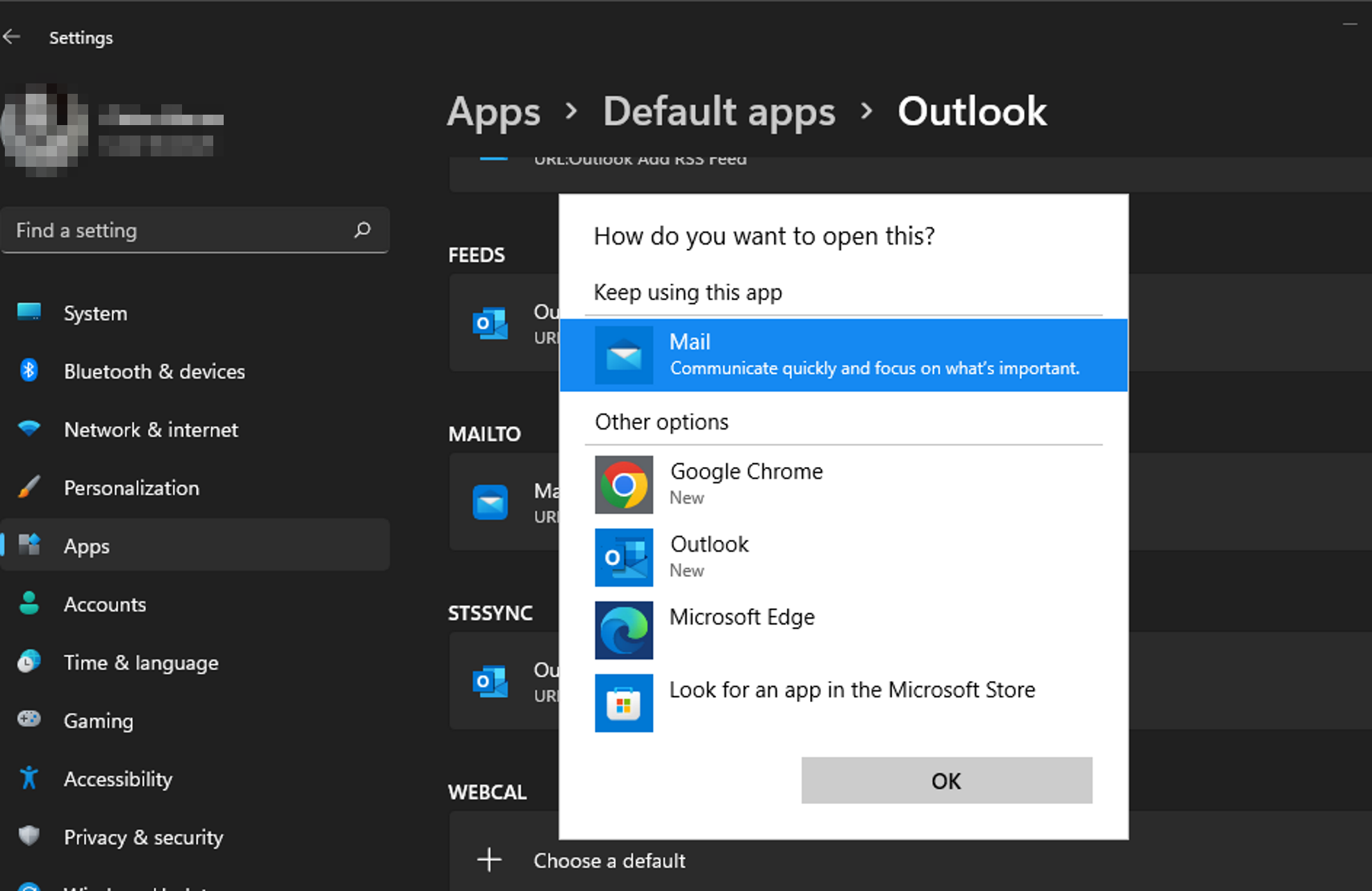Select Outlook icon in other options
This screenshot has width=1372, height=891.
pos(624,557)
